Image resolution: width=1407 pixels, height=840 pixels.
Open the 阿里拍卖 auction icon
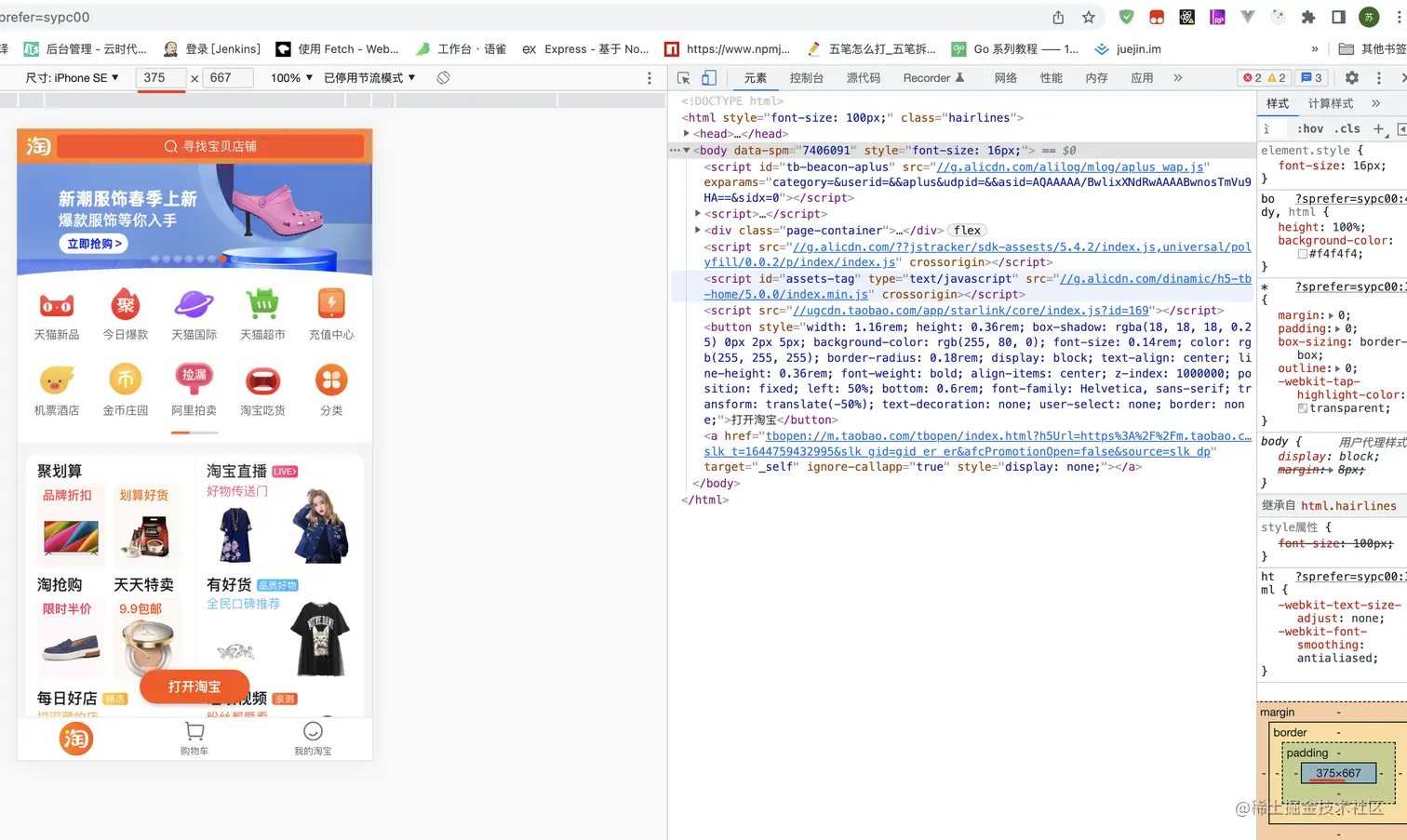point(194,380)
